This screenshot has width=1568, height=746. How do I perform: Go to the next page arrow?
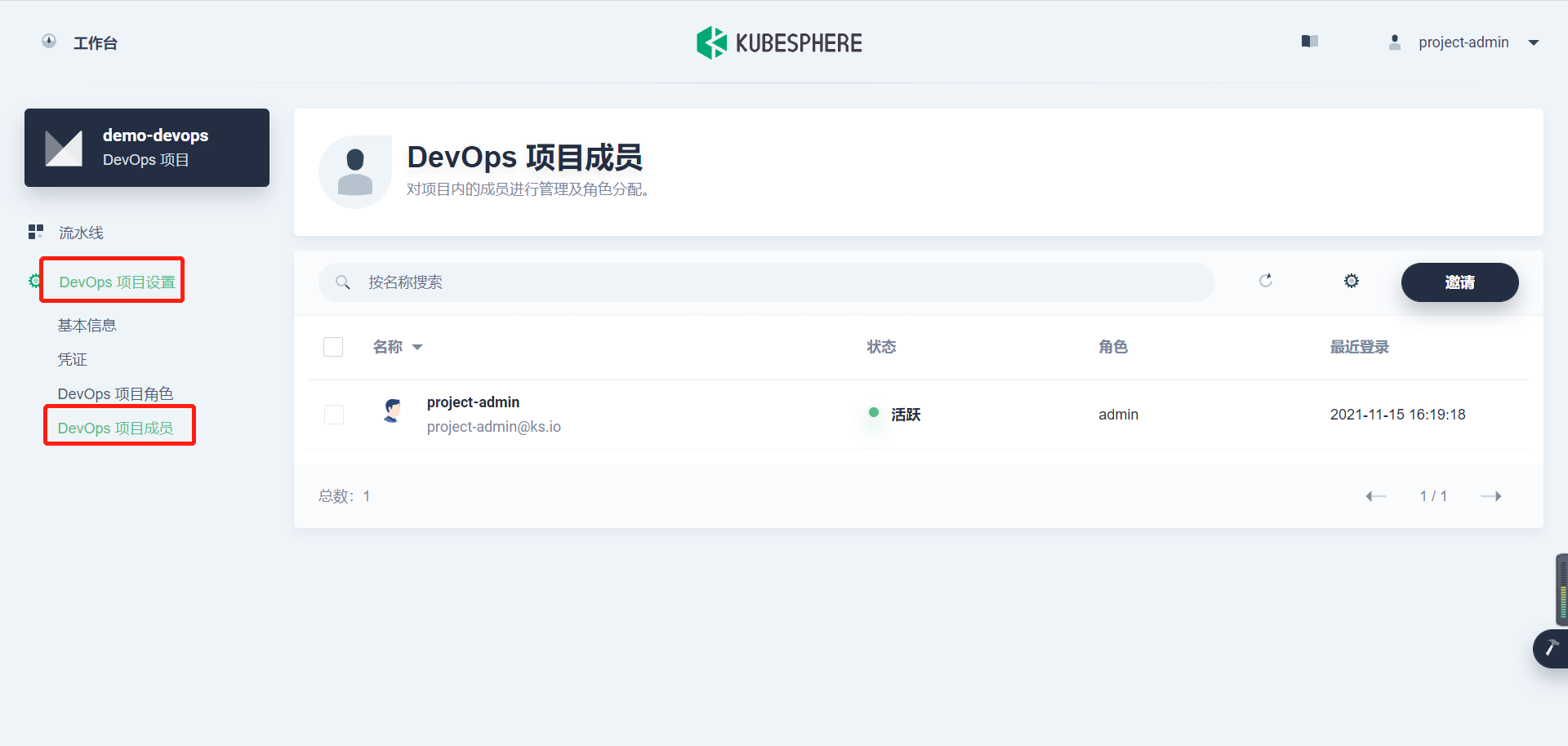1491,496
